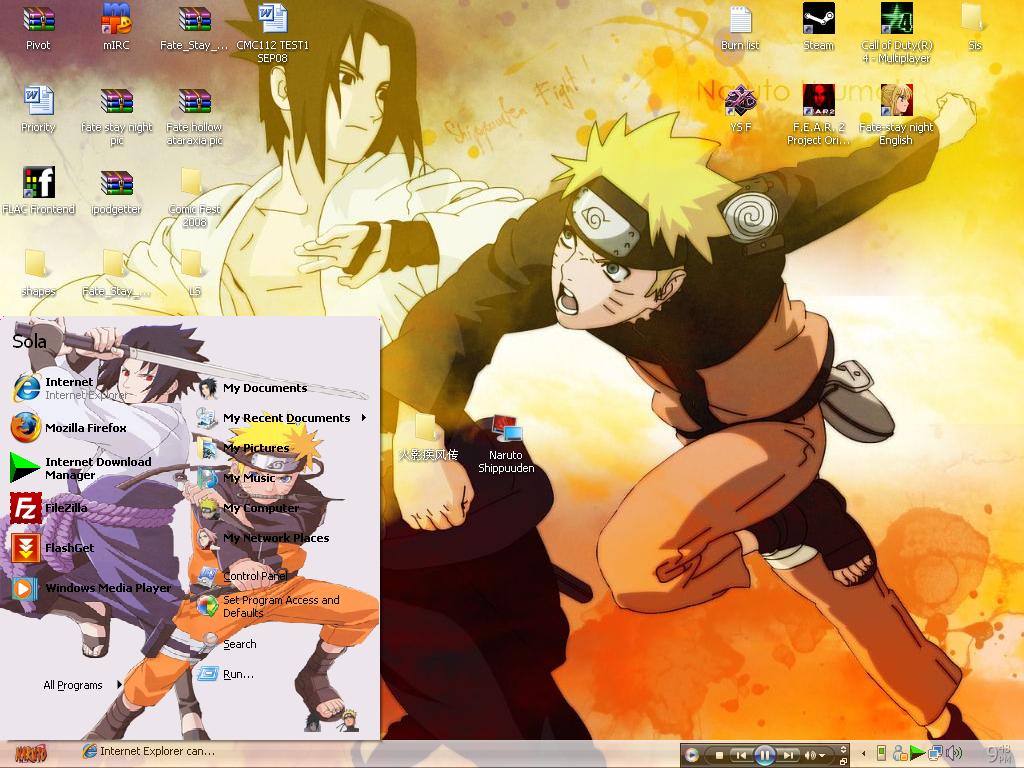Launch Steam from the desktop
1024x768 pixels.
818,28
